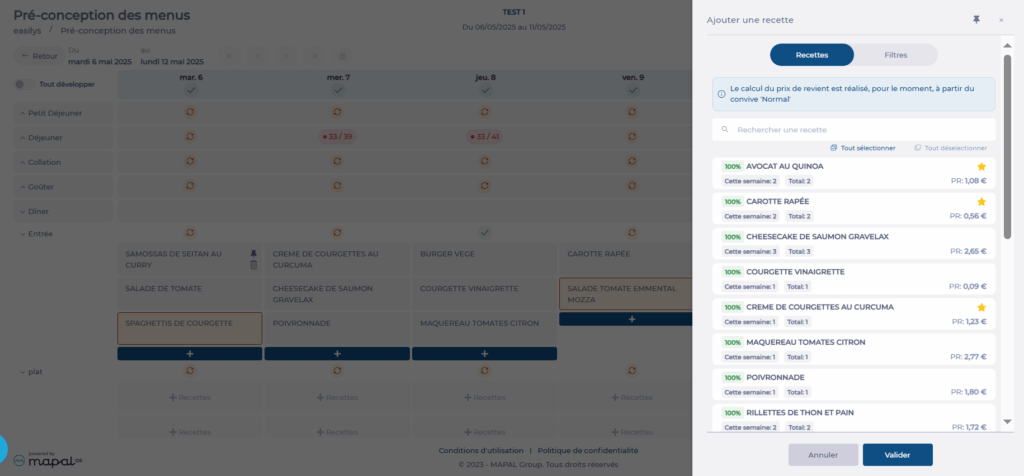1024x476 pixels.
Task: Pin the Ajouter une recette panel
Action: (976, 20)
